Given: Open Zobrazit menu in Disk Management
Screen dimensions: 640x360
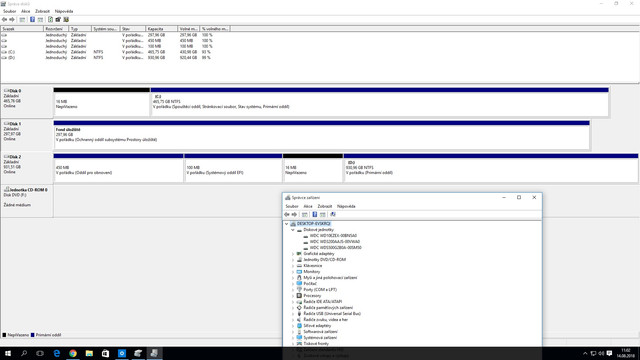Looking at the screenshot, I should coord(42,11).
